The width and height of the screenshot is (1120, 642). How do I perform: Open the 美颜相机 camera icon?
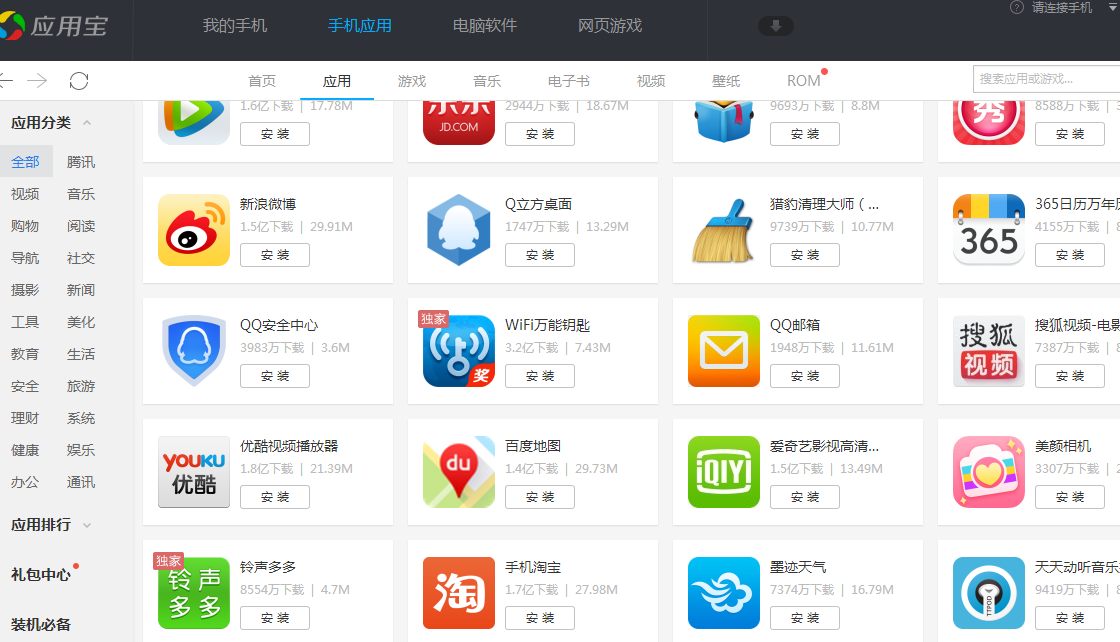click(989, 472)
